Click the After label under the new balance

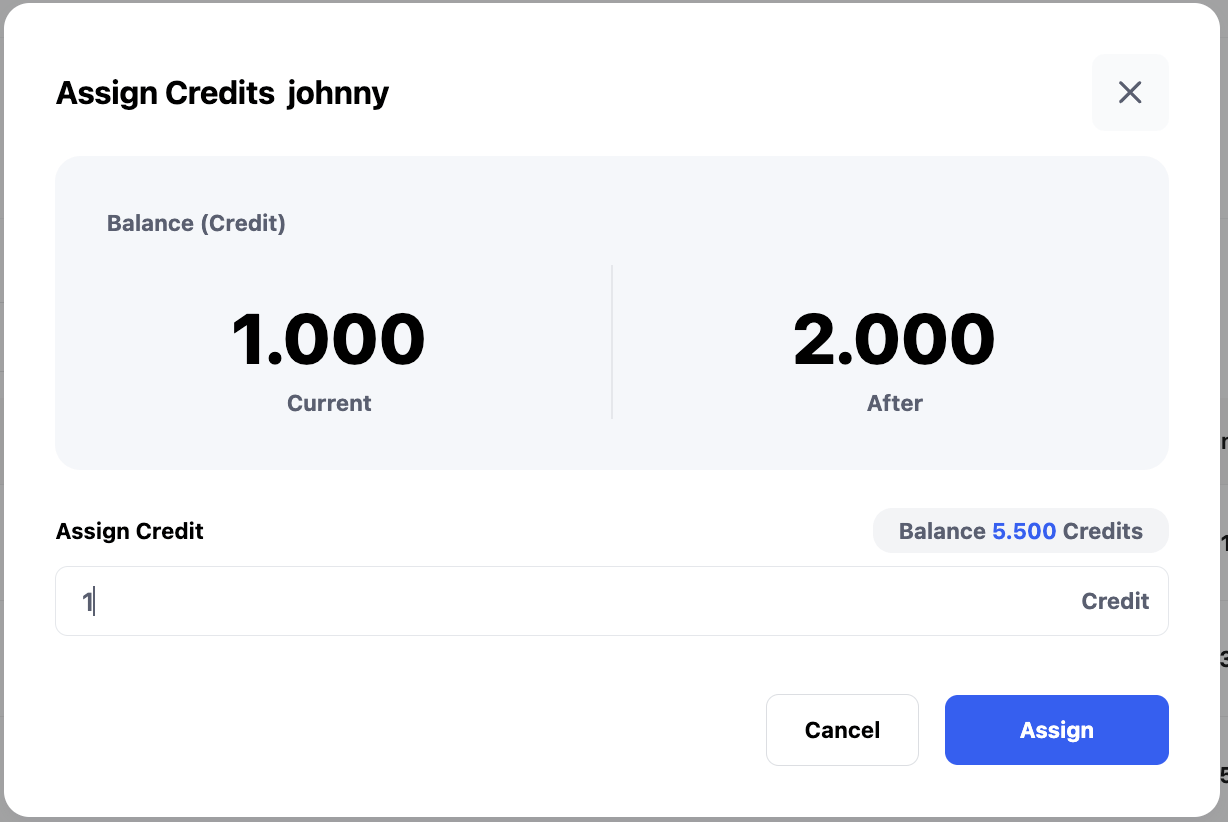tap(895, 403)
